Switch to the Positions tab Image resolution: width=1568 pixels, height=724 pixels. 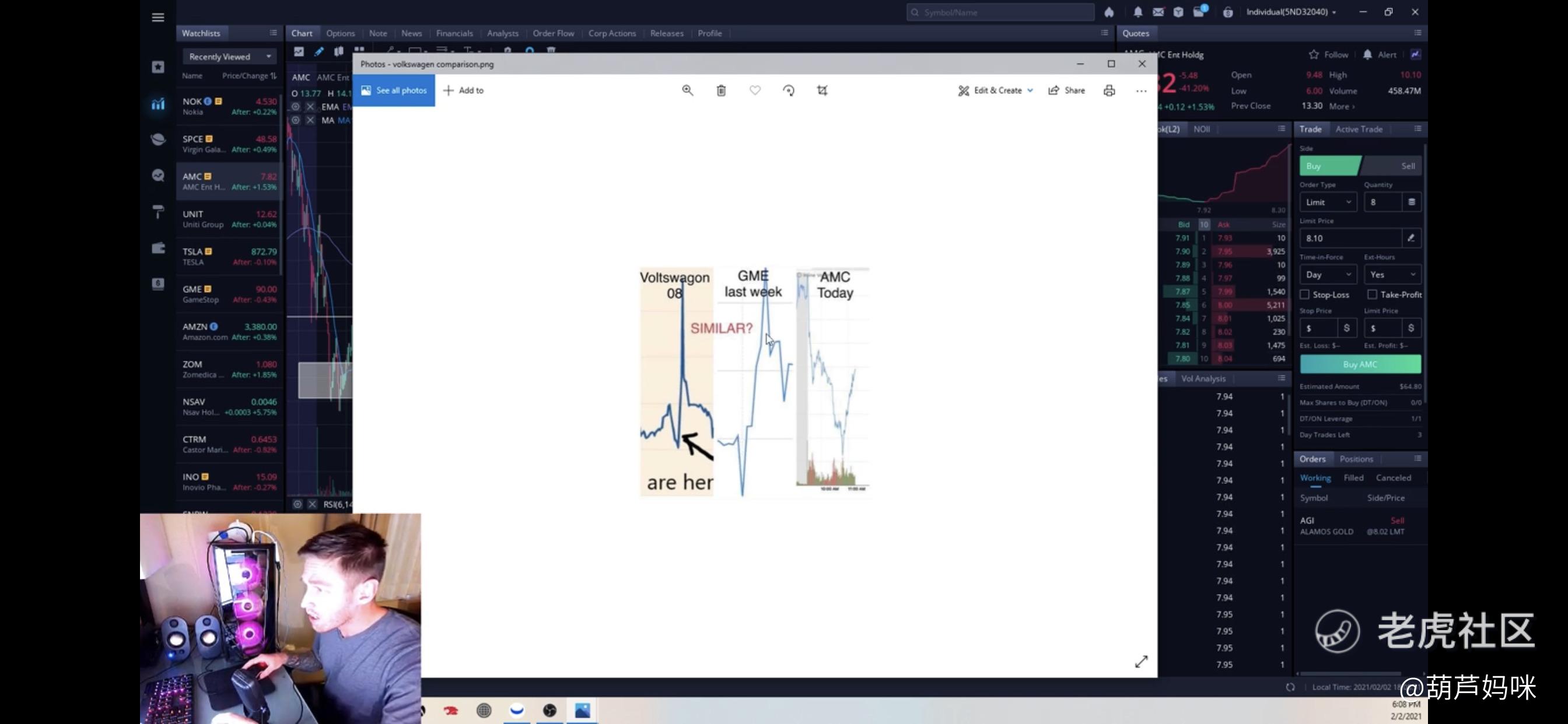[x=1356, y=459]
